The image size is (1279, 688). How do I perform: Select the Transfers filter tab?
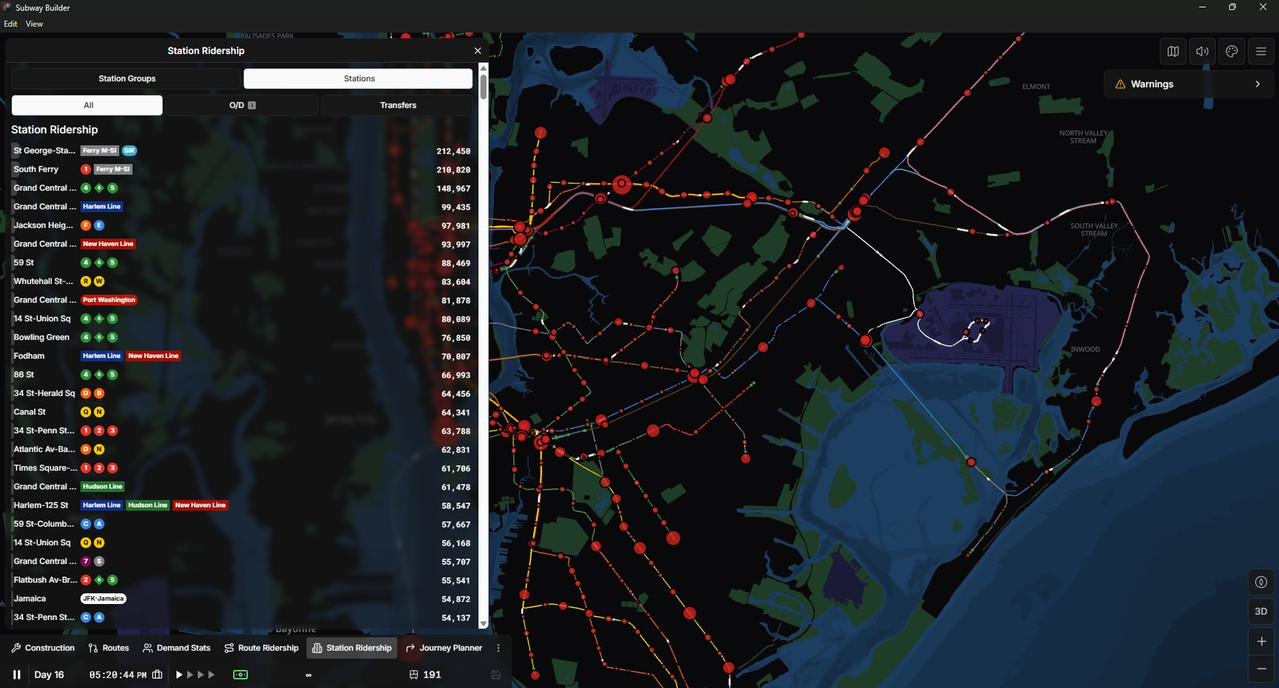click(x=398, y=105)
